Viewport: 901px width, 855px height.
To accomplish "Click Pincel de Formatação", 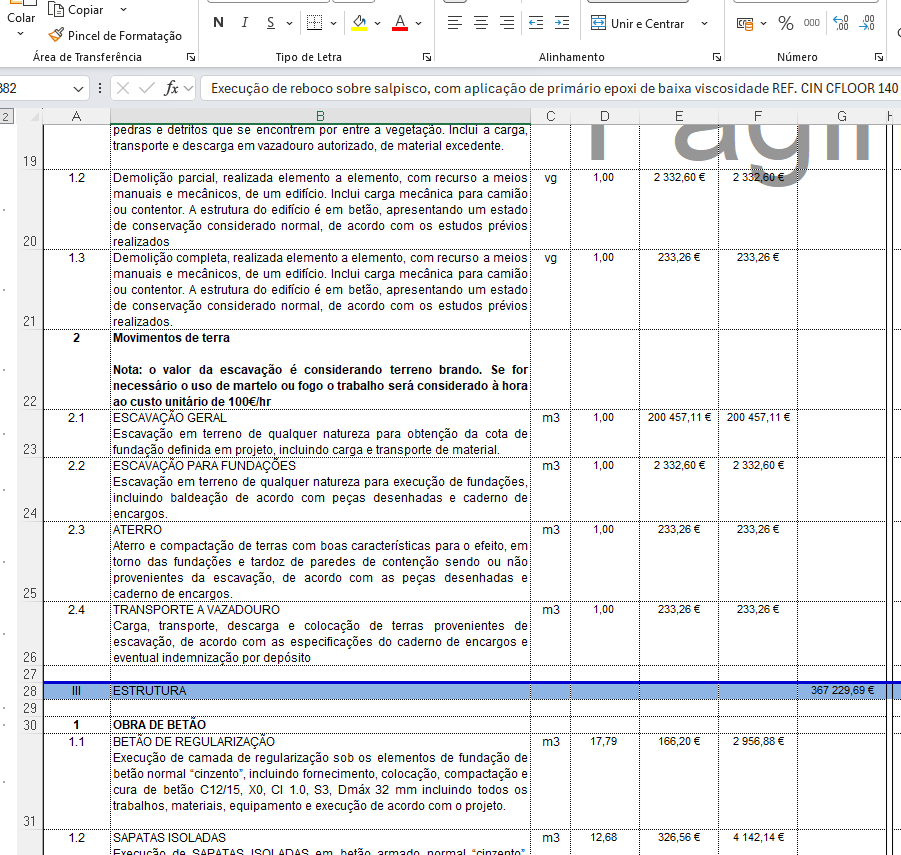I will (x=115, y=36).
